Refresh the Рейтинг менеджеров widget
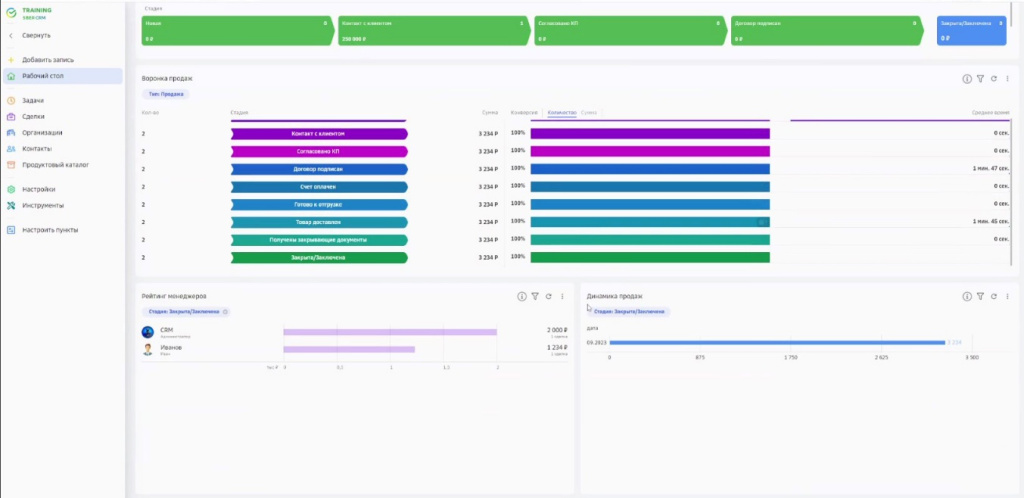The height and width of the screenshot is (498, 1024). tap(549, 297)
